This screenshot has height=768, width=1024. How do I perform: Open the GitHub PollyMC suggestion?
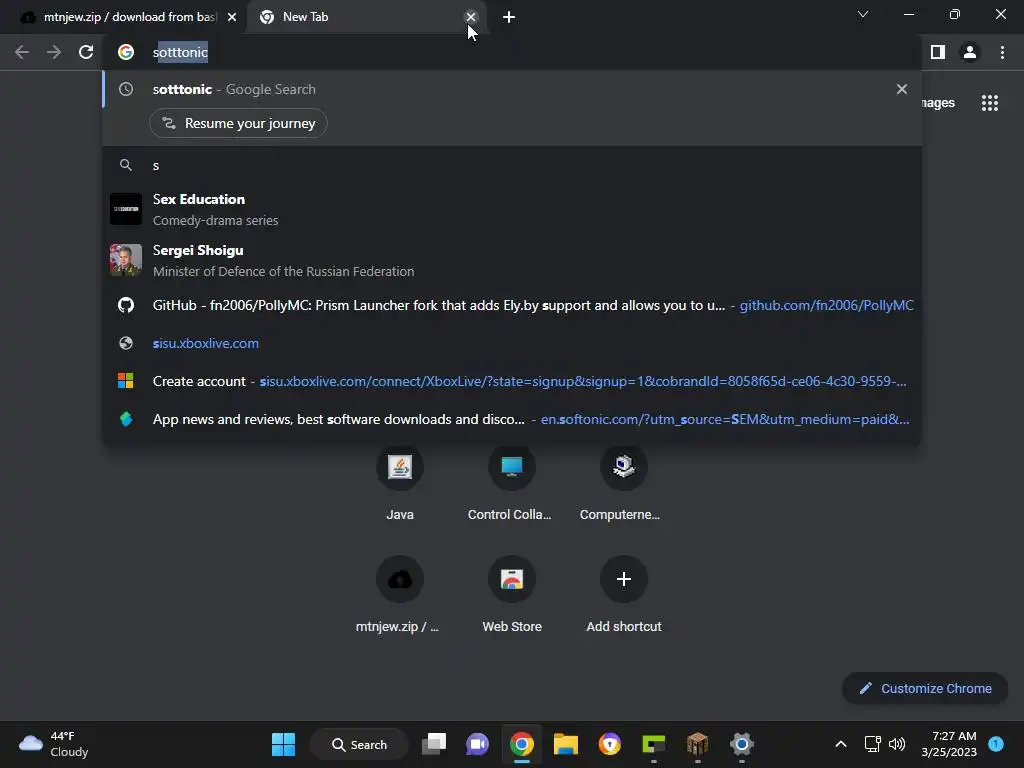(512, 305)
